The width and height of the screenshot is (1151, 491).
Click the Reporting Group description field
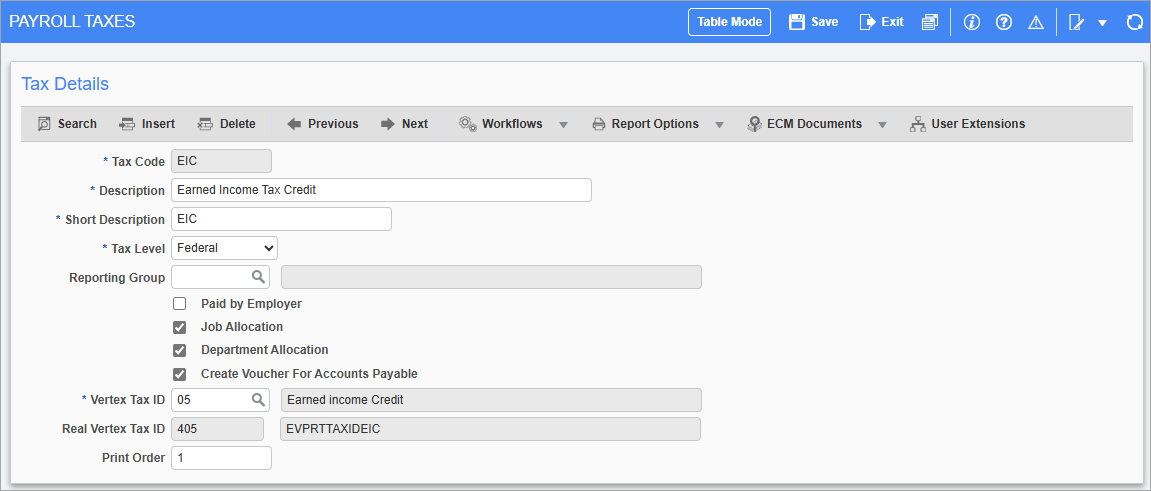coord(491,277)
